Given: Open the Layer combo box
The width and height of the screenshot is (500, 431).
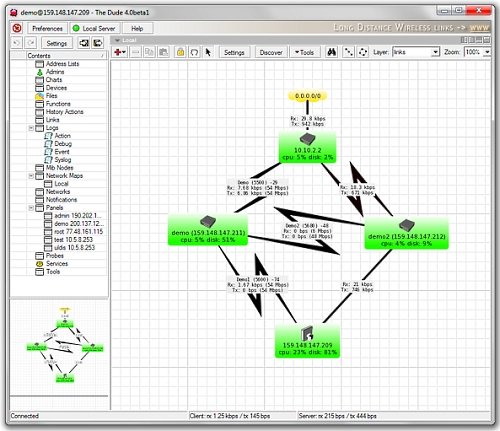Looking at the screenshot, I should click(416, 52).
